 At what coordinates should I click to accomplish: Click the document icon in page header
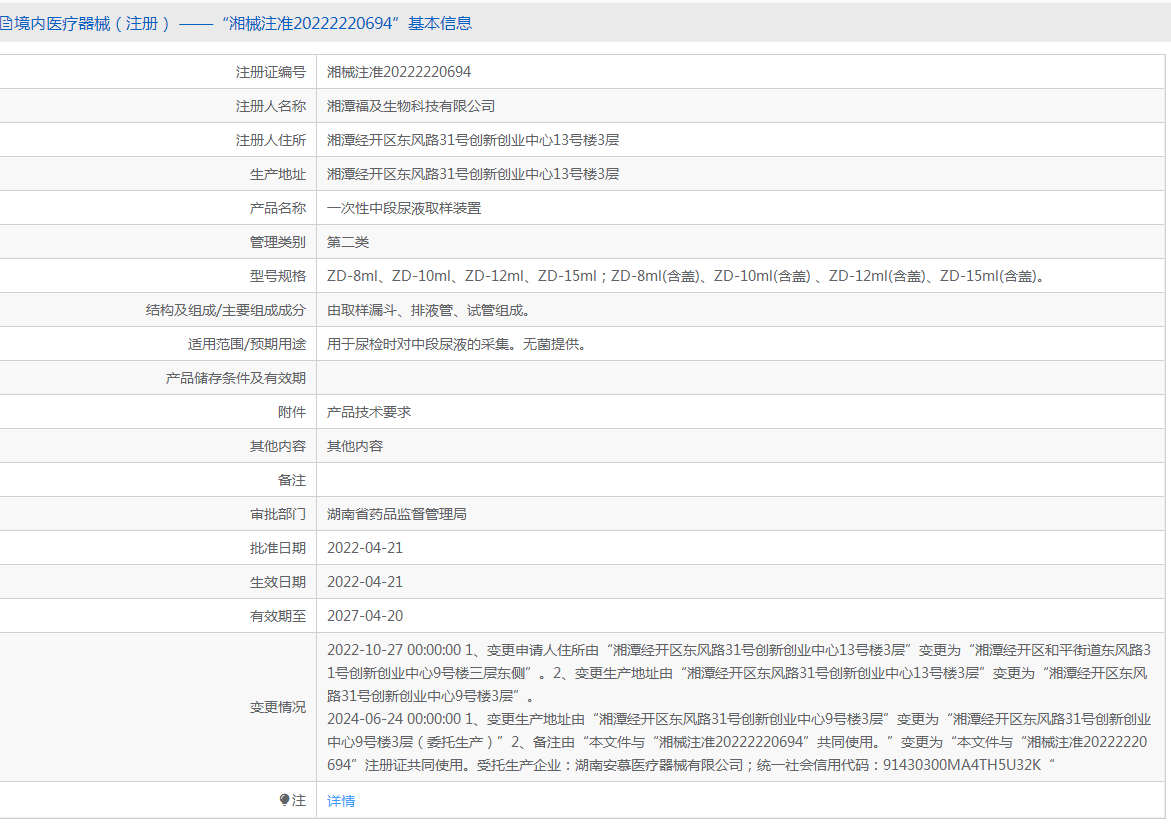point(6,23)
